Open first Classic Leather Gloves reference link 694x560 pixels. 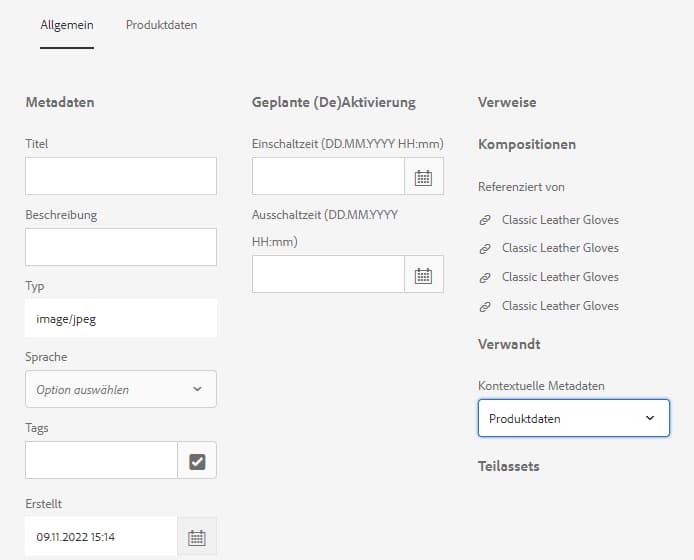pos(560,220)
